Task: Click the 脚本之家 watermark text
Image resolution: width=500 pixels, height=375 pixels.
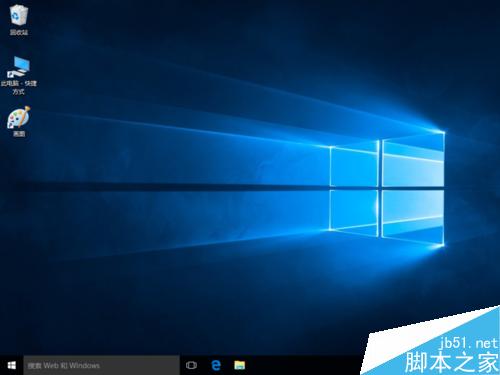Action: click(451, 362)
